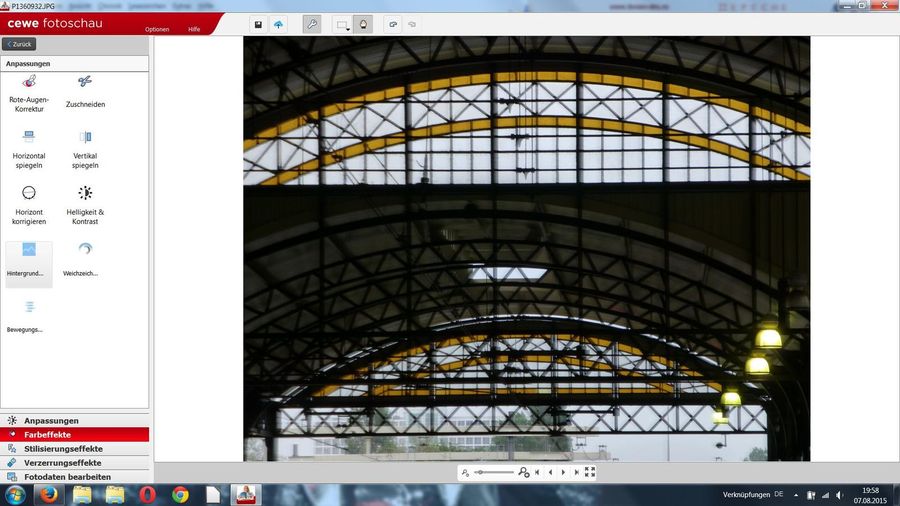Enter fullscreen view with arrows icon
900x506 pixels.
(589, 472)
